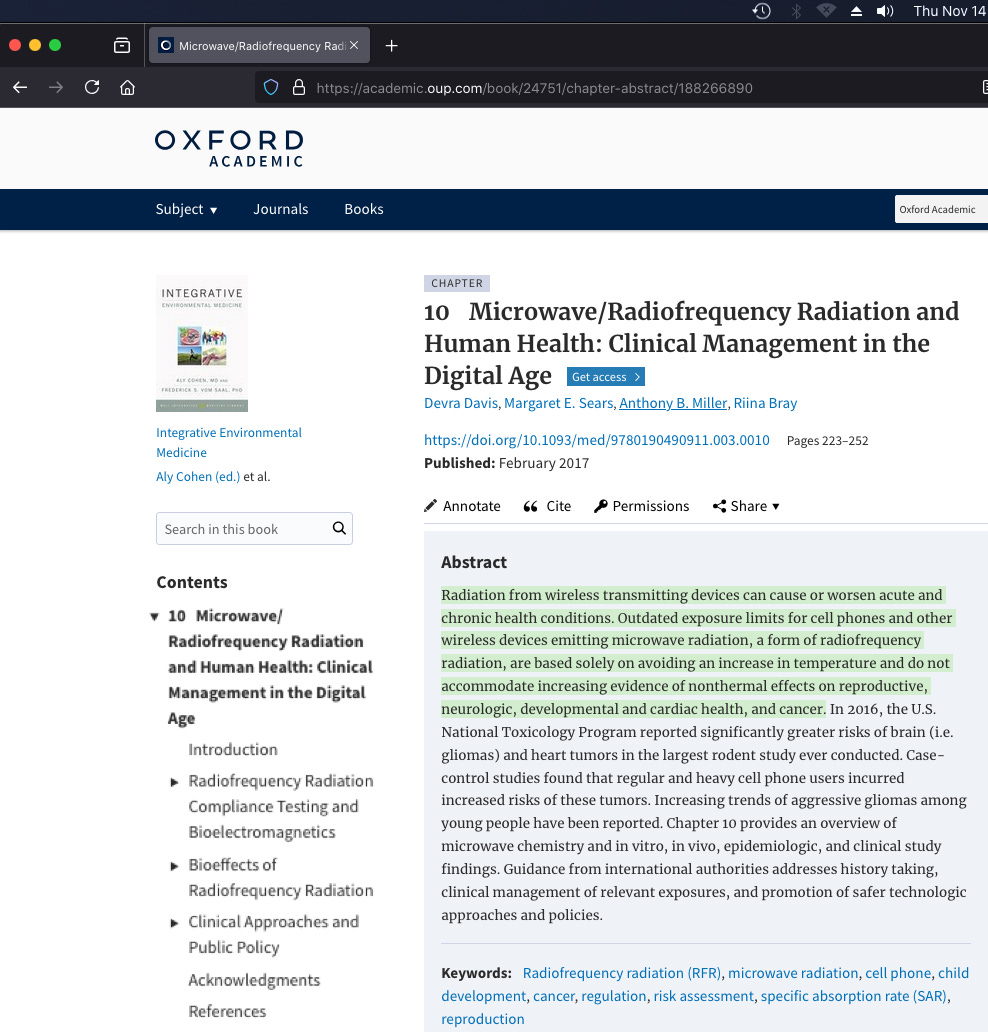
Task: Click the tracking protection shield icon
Action: tap(271, 88)
